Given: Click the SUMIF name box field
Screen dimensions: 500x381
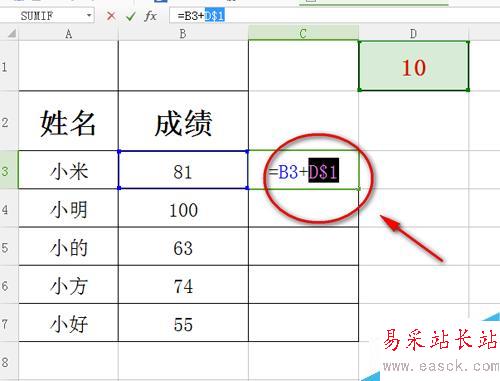Looking at the screenshot, I should pyautogui.click(x=47, y=16).
